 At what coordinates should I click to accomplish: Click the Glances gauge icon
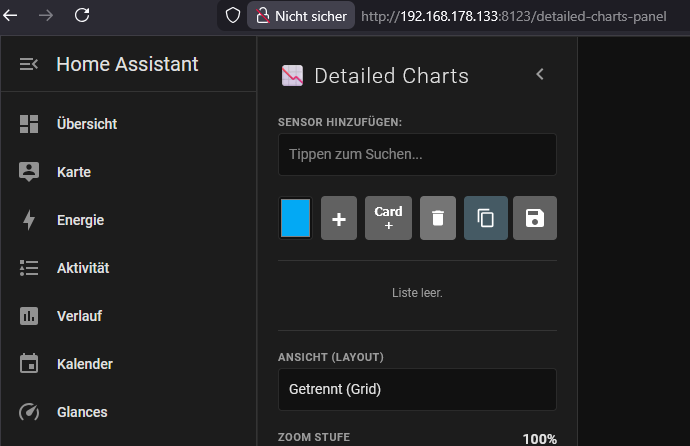click(28, 412)
